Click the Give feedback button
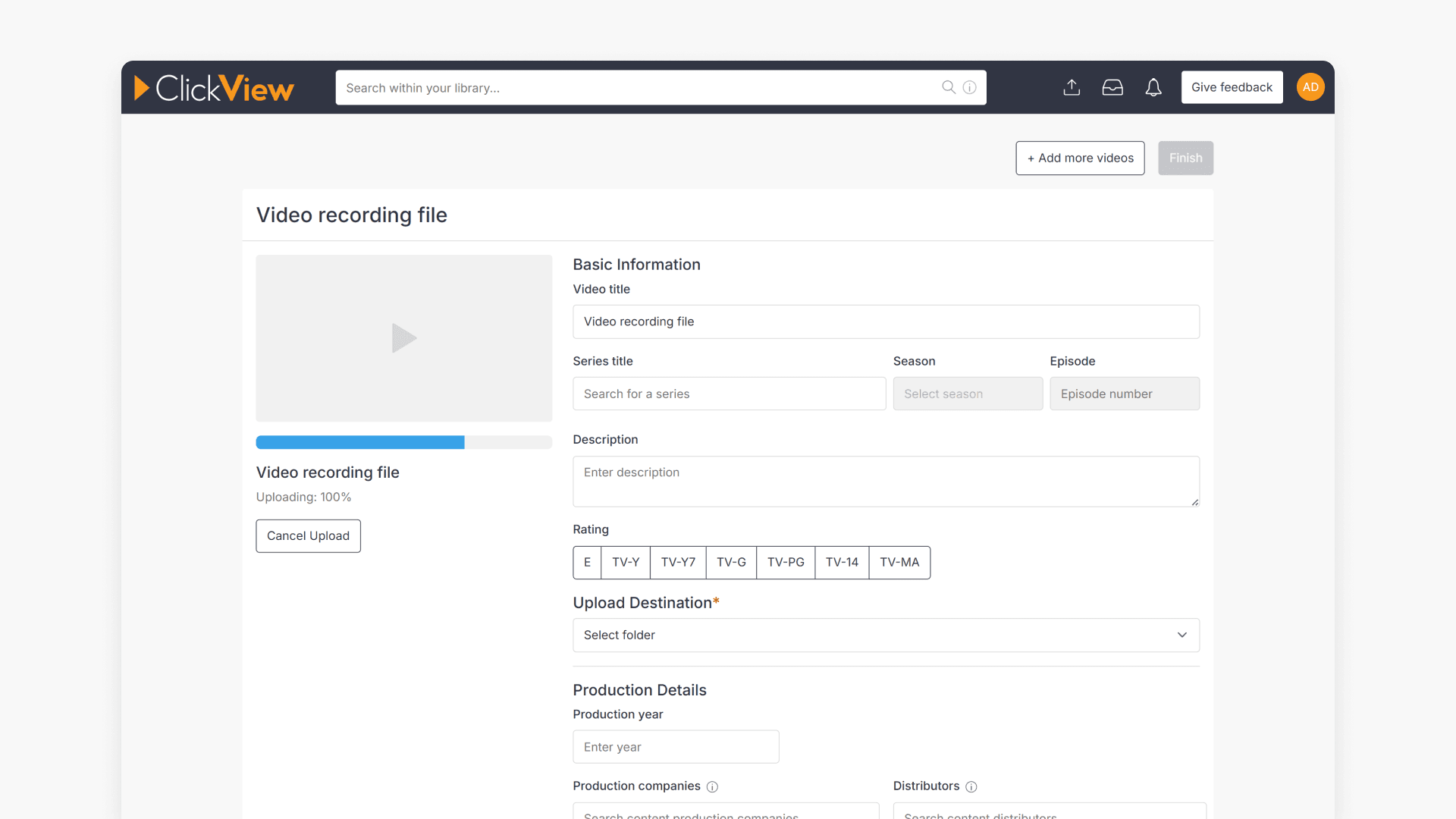The width and height of the screenshot is (1456, 819). (x=1232, y=87)
